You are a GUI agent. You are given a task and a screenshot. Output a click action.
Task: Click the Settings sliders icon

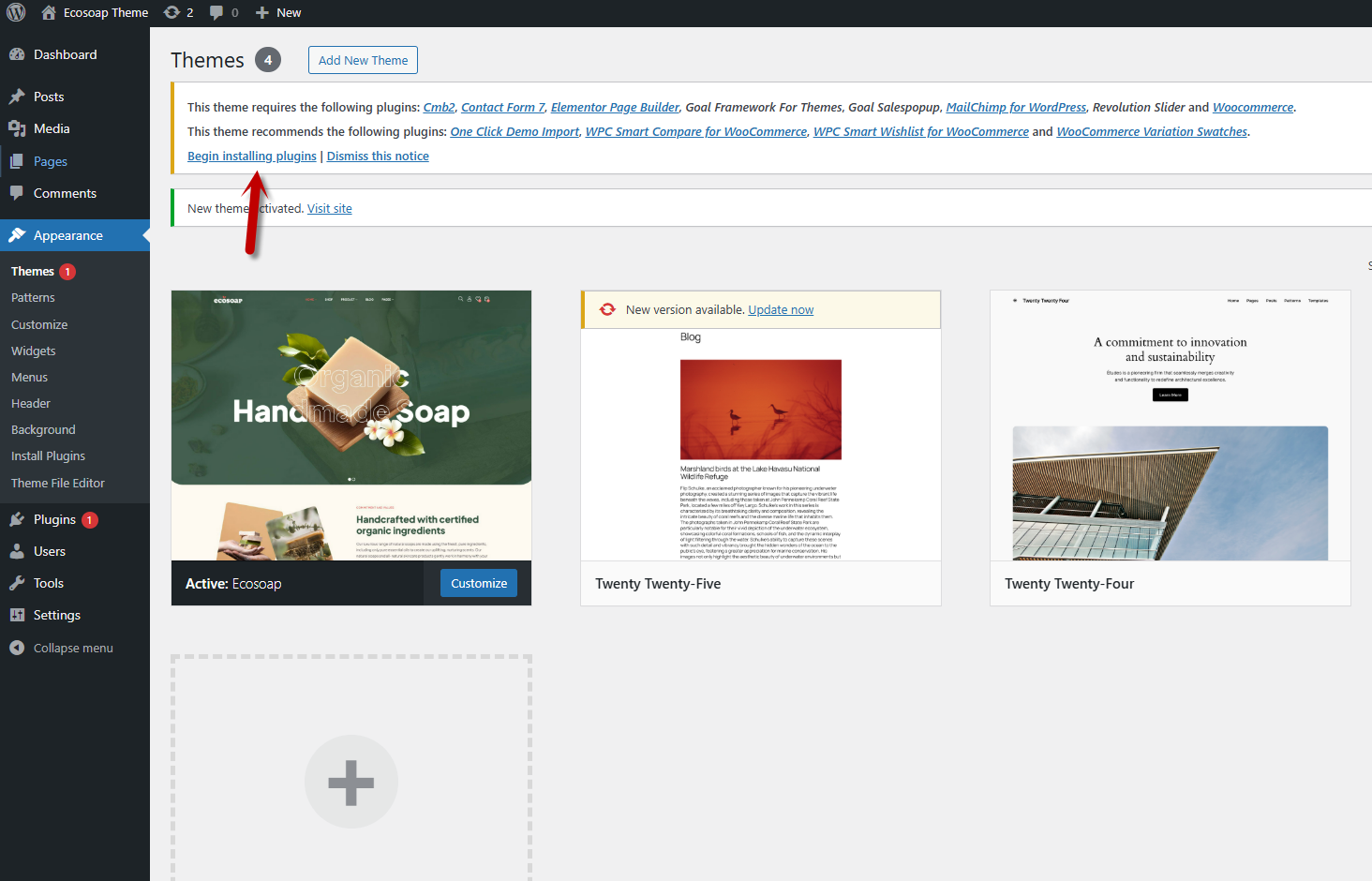pos(17,615)
